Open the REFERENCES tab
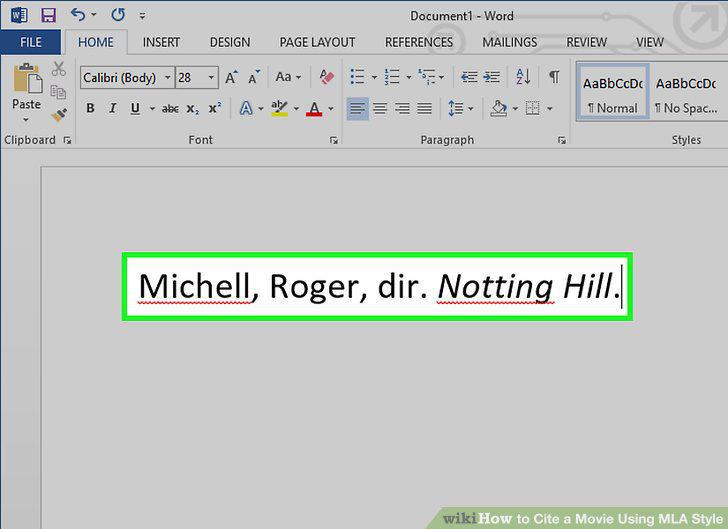 tap(419, 42)
